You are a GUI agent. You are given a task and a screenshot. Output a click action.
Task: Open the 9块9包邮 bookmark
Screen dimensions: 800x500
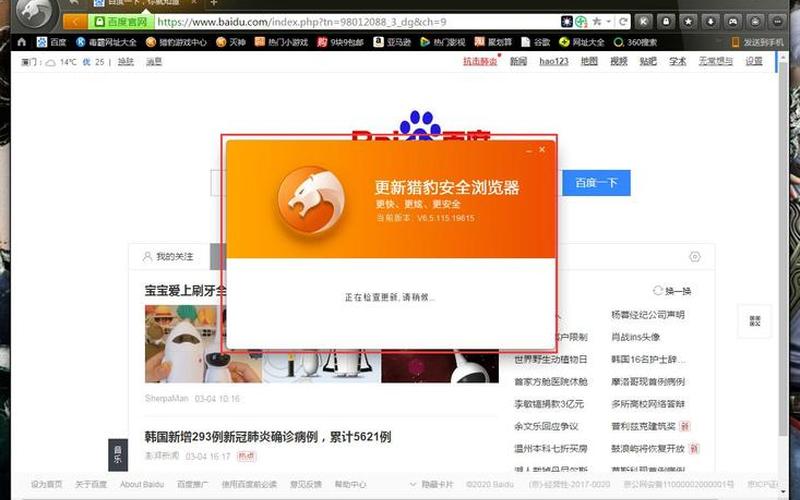[x=340, y=42]
